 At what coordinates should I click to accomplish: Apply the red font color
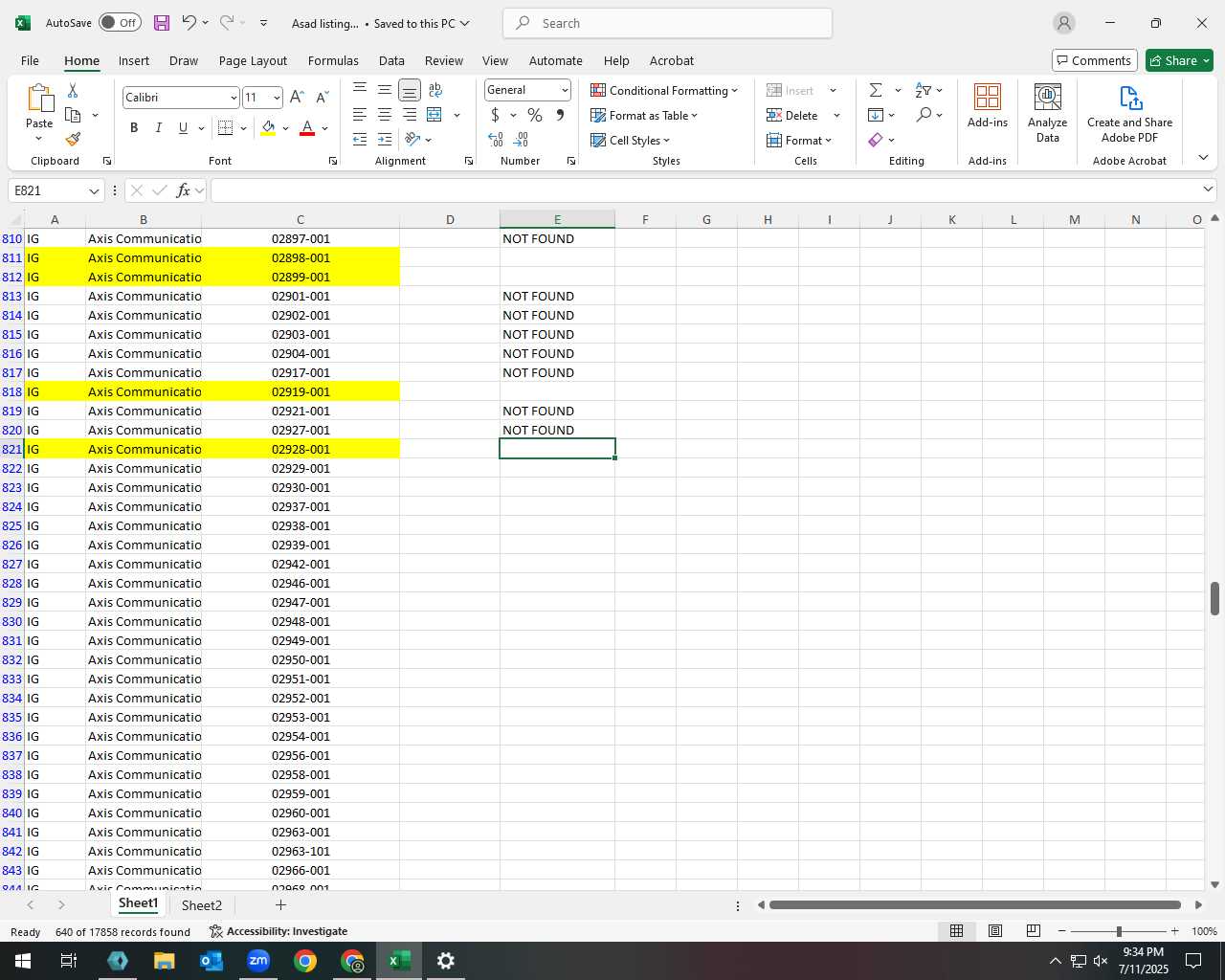(x=307, y=127)
